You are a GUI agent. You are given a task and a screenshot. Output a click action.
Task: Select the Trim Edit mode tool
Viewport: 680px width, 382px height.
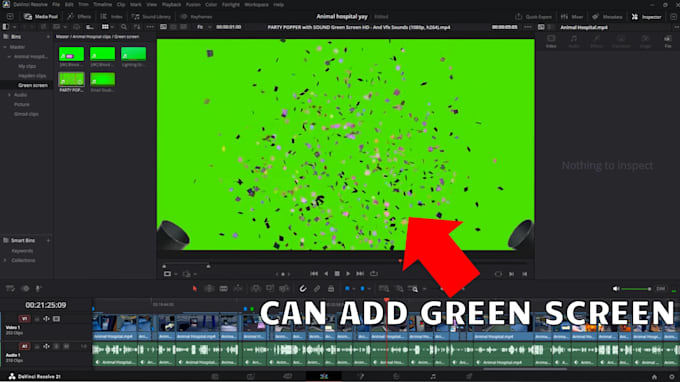[209, 289]
